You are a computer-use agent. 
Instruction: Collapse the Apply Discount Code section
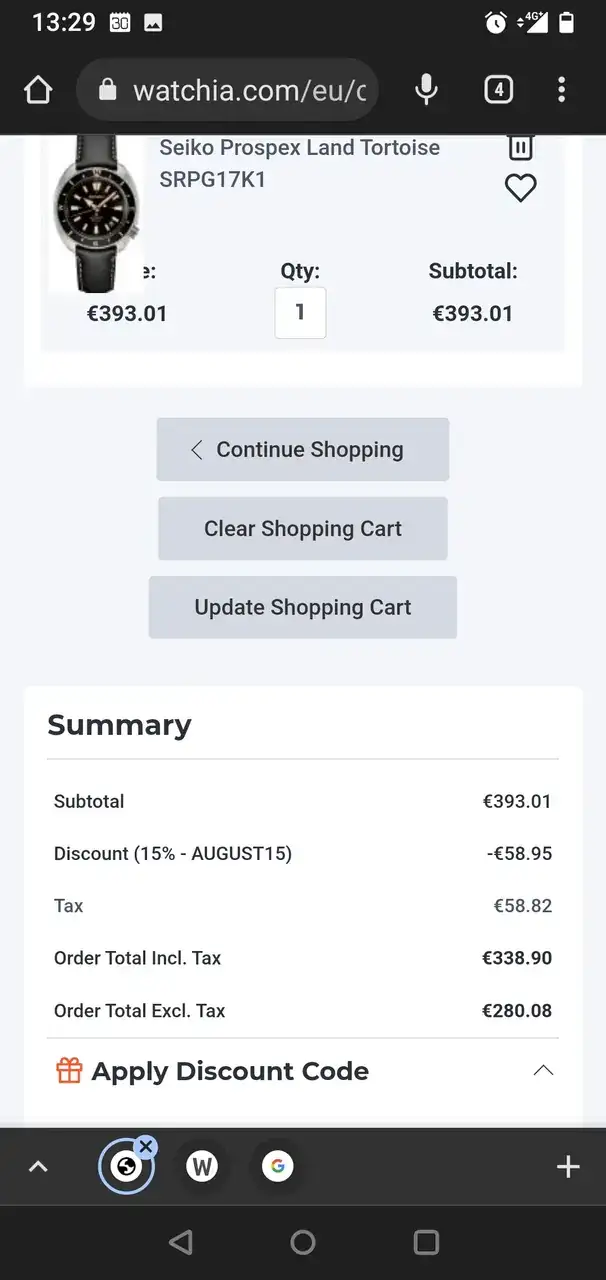coord(543,1071)
